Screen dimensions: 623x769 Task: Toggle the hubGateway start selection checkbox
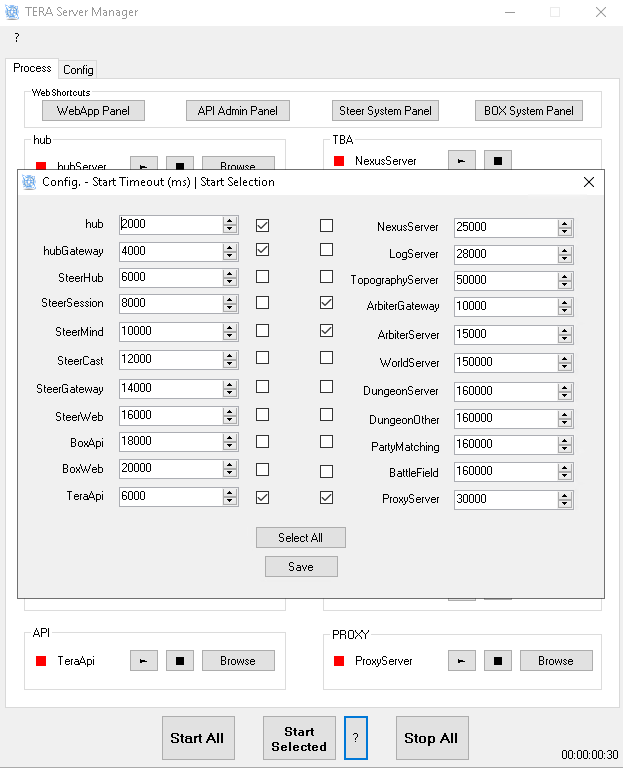262,250
